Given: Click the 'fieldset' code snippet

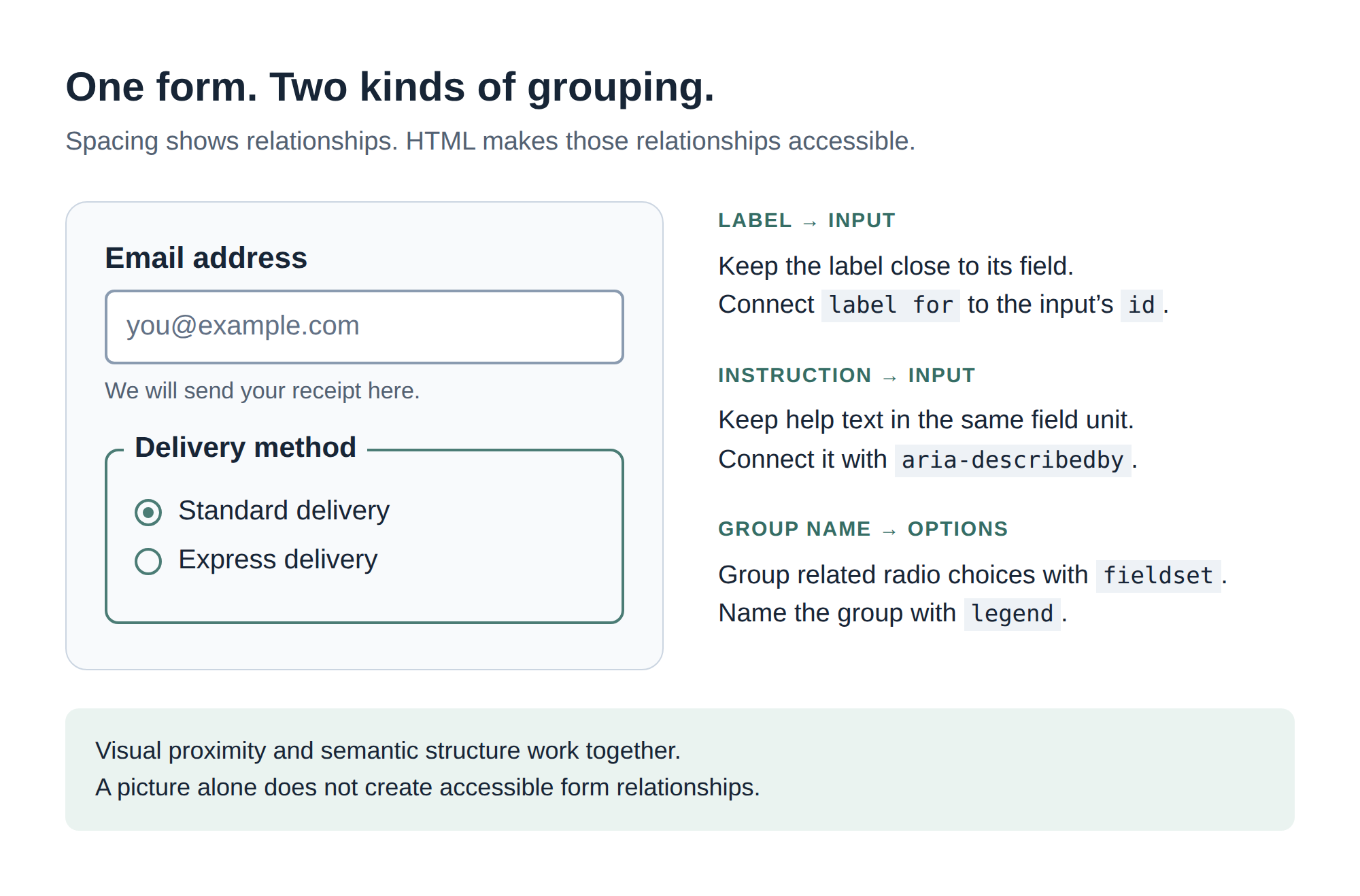Looking at the screenshot, I should tap(1158, 576).
